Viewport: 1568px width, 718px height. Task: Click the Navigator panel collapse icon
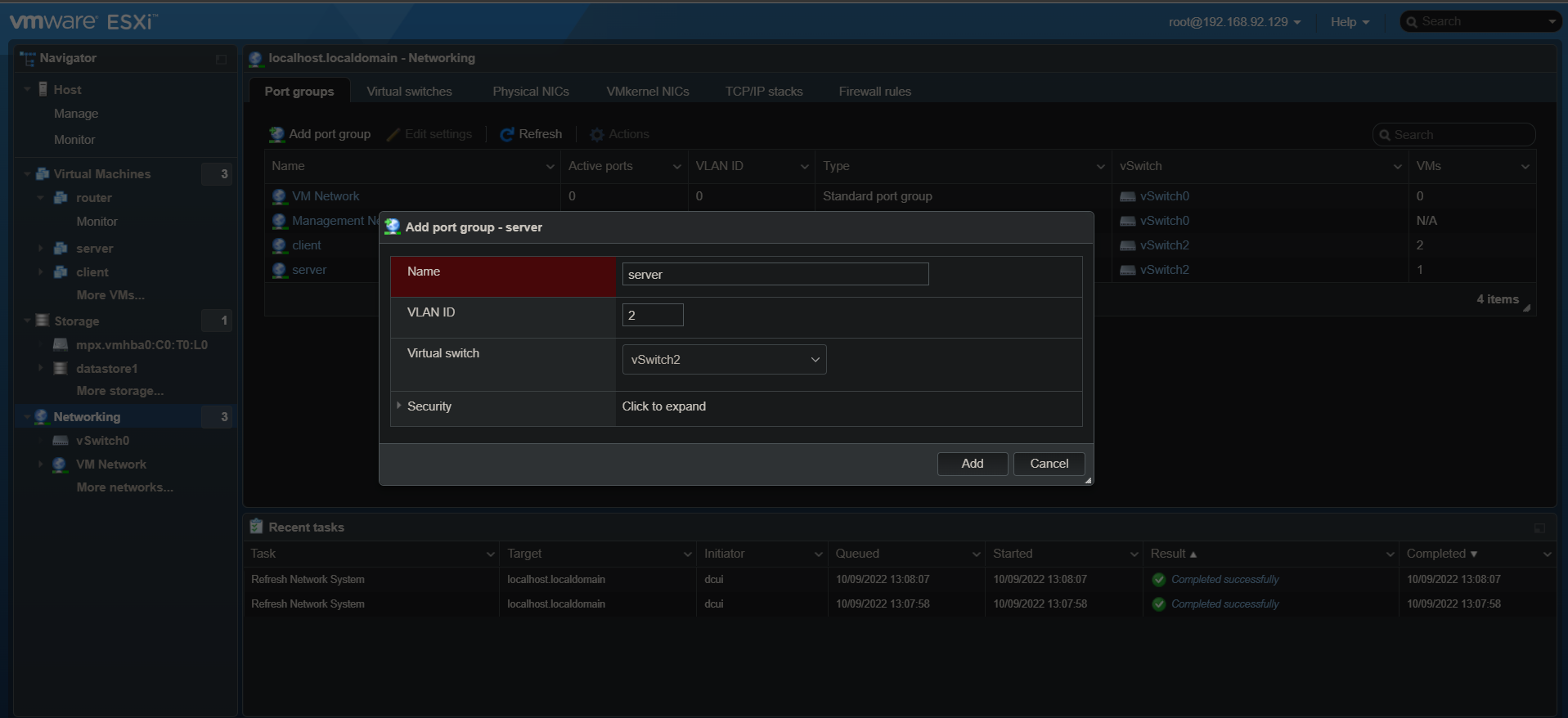pyautogui.click(x=221, y=59)
